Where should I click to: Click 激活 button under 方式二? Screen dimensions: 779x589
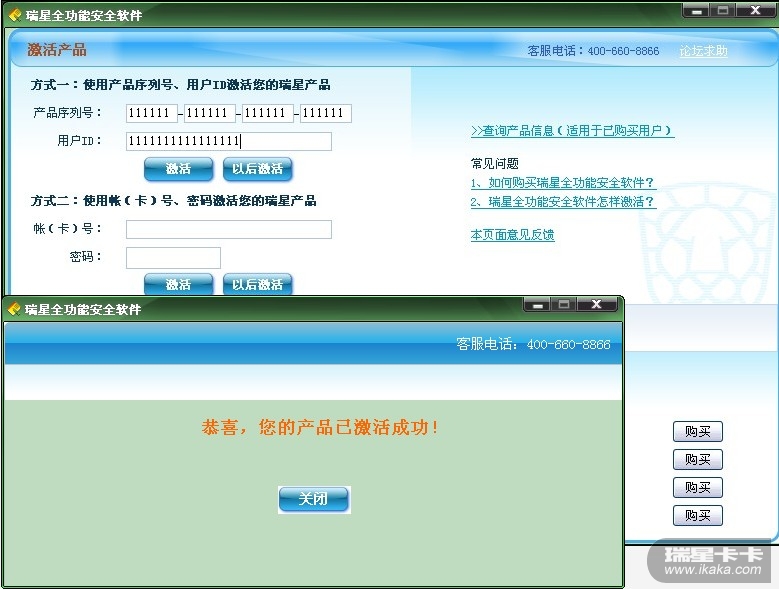click(x=178, y=284)
